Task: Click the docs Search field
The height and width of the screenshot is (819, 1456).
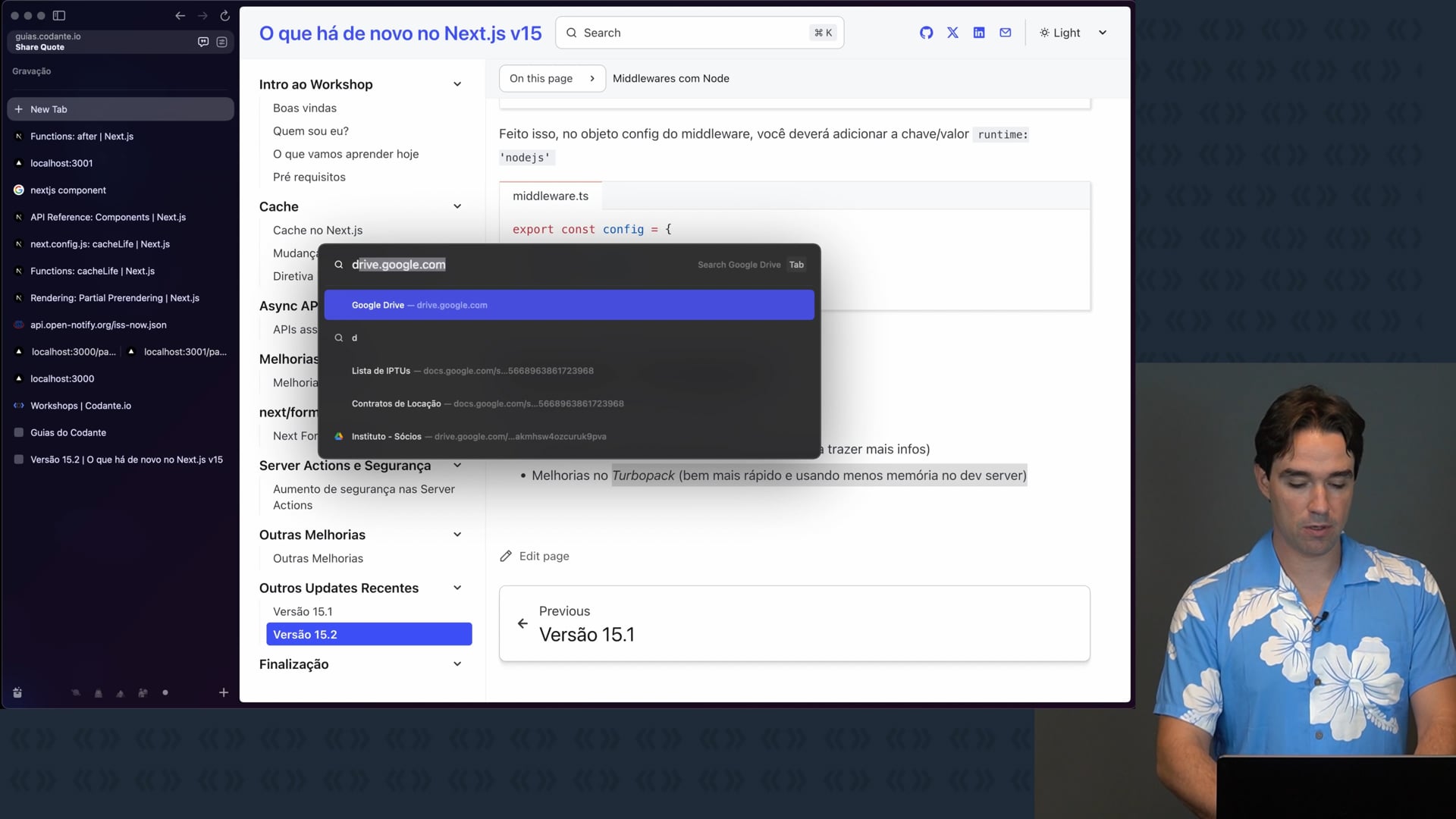Action: [698, 33]
